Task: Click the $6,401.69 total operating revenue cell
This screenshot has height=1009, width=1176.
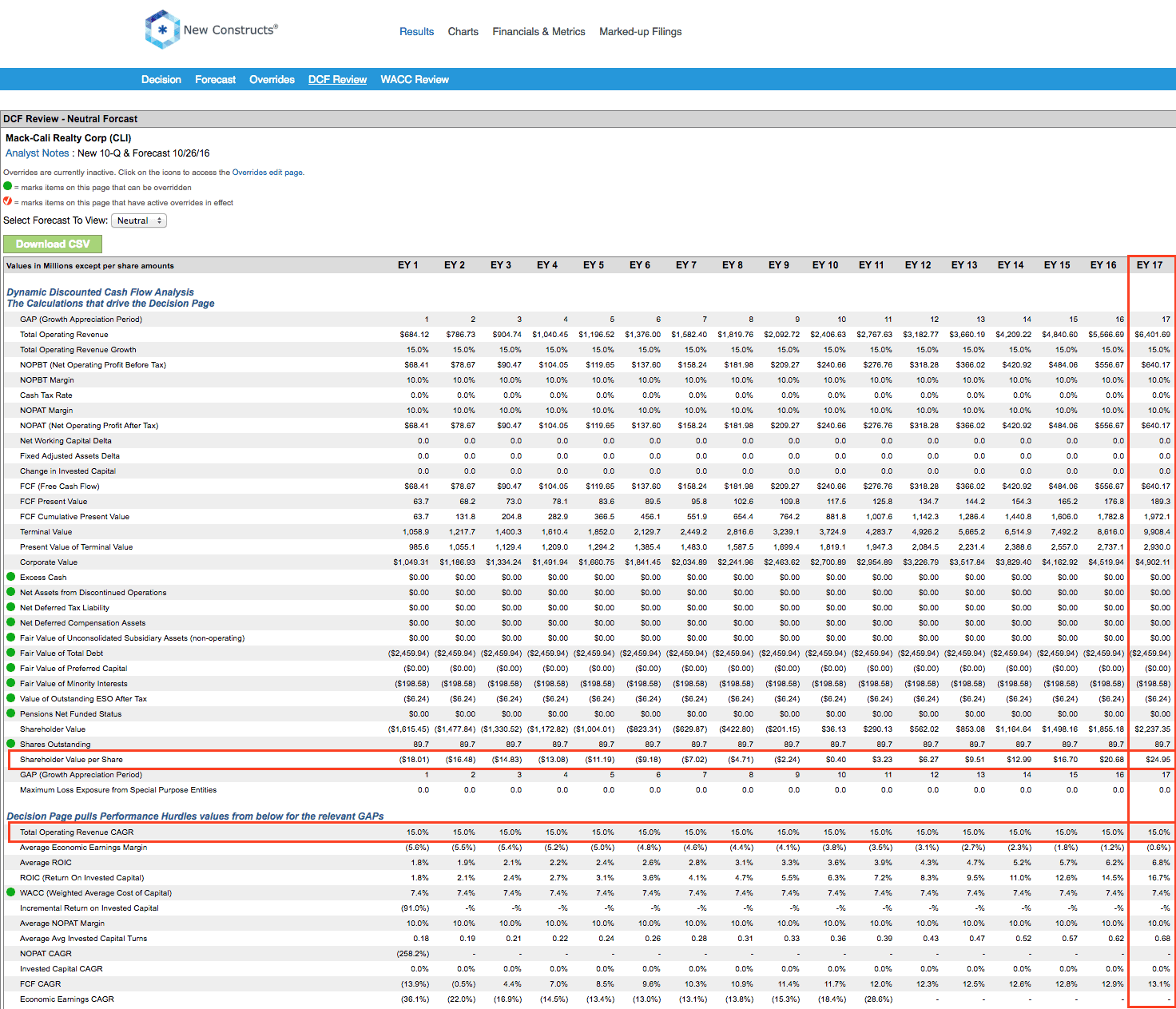Action: click(x=1153, y=335)
